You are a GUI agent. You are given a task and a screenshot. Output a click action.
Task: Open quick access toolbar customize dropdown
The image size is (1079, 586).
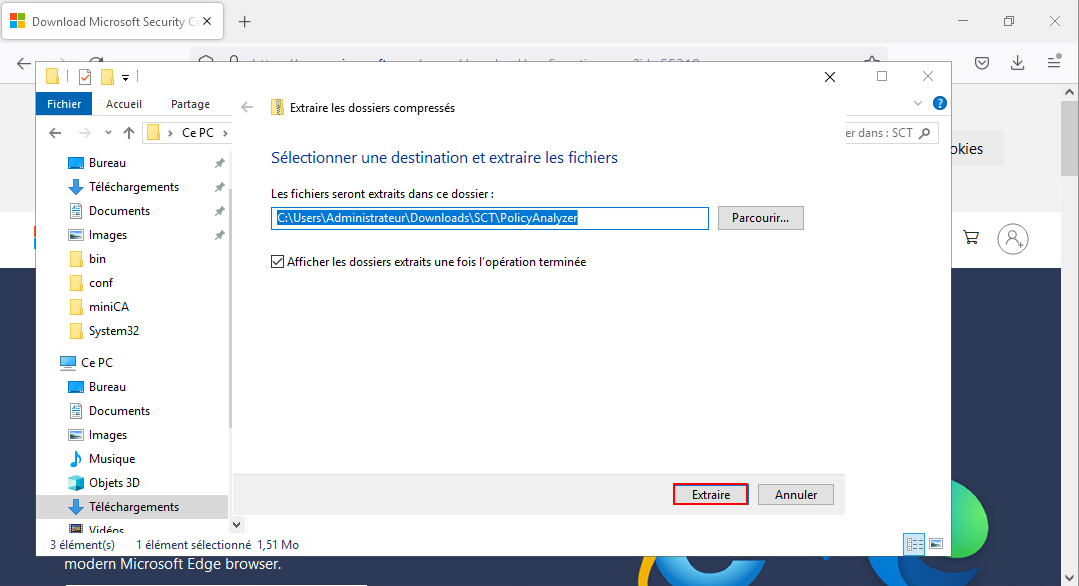[x=126, y=78]
